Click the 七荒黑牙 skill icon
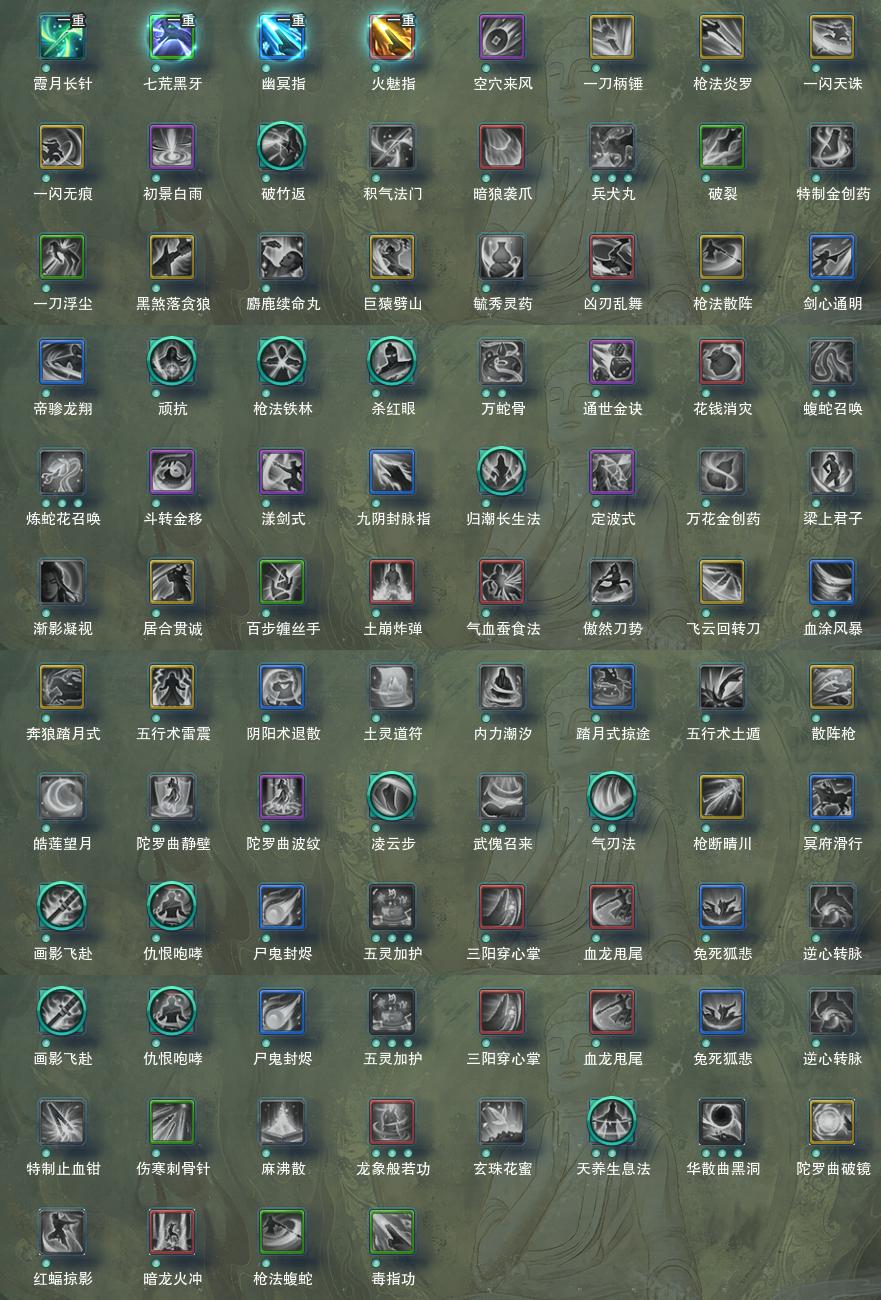 click(172, 38)
